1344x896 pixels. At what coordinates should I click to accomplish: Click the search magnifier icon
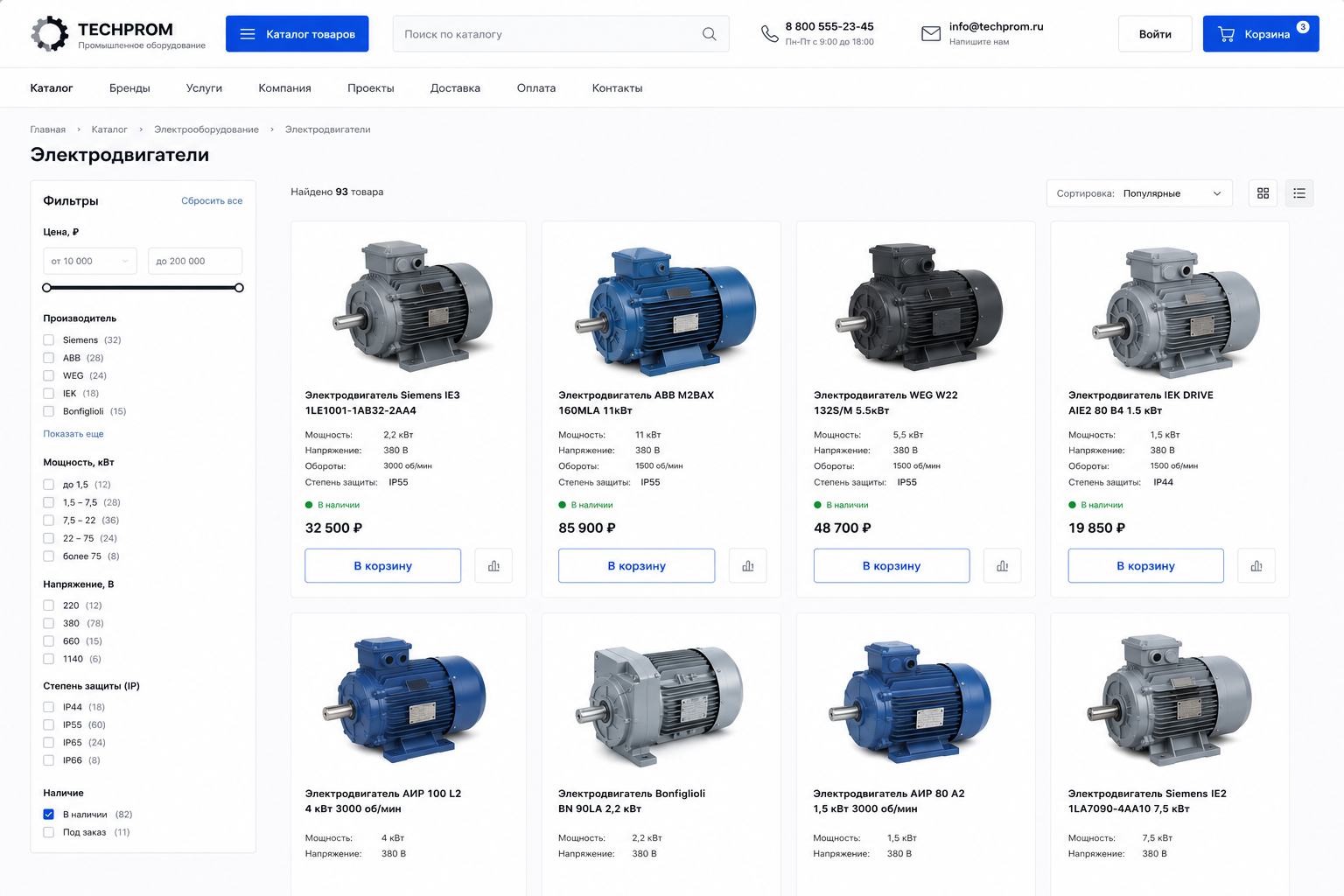click(709, 34)
